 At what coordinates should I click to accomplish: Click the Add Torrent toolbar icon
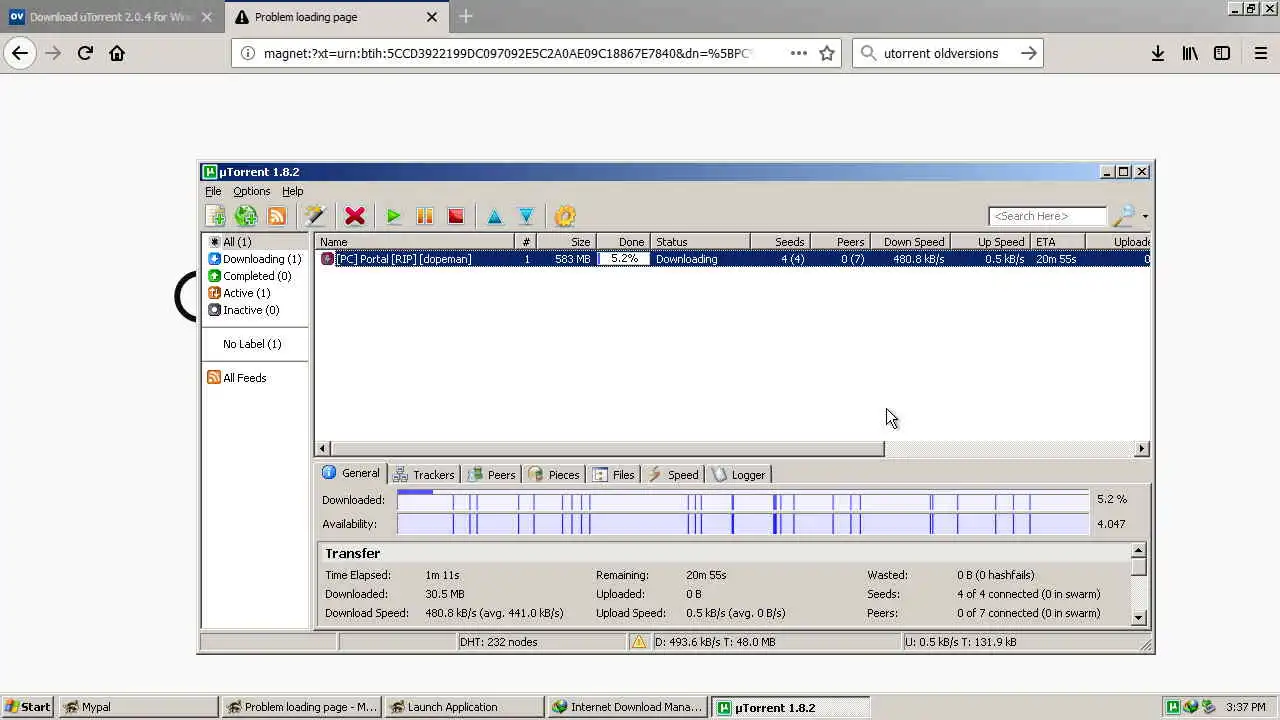tap(215, 216)
